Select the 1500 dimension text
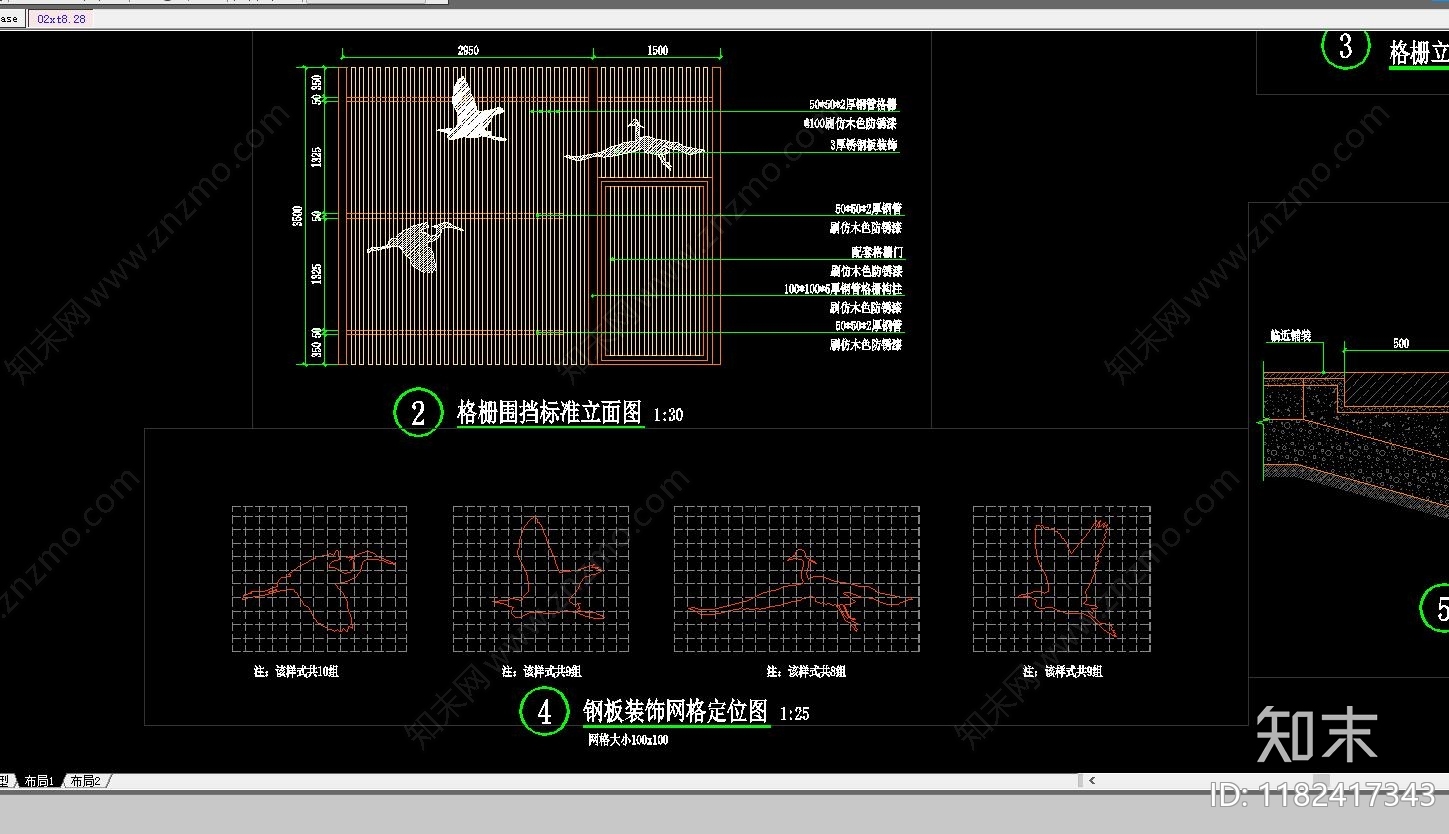This screenshot has width=1449, height=834. click(x=657, y=50)
